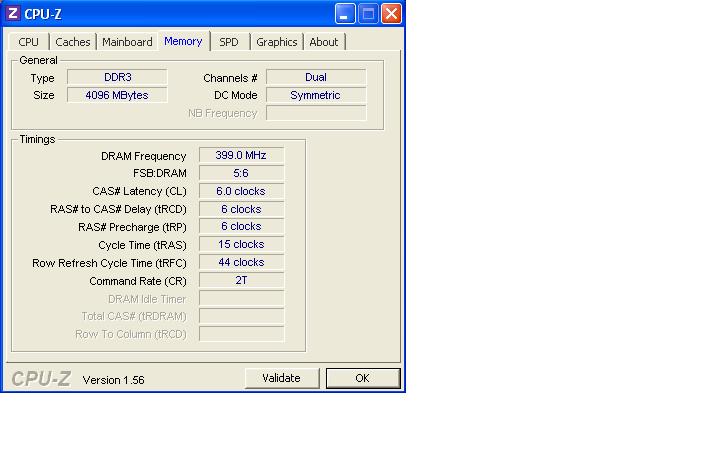Click the tRCD 6 clocks value

tap(242, 209)
